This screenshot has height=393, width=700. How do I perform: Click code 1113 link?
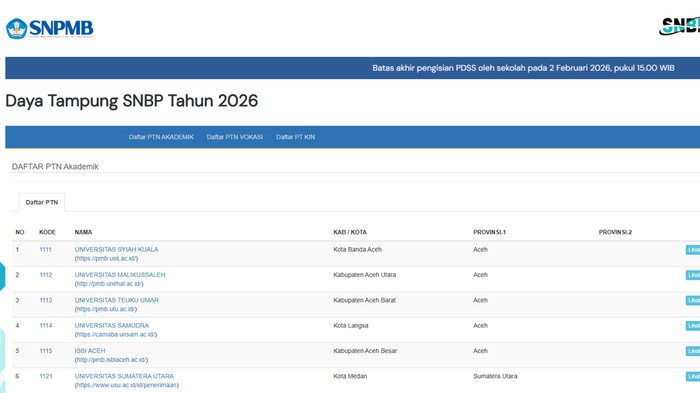pyautogui.click(x=46, y=301)
